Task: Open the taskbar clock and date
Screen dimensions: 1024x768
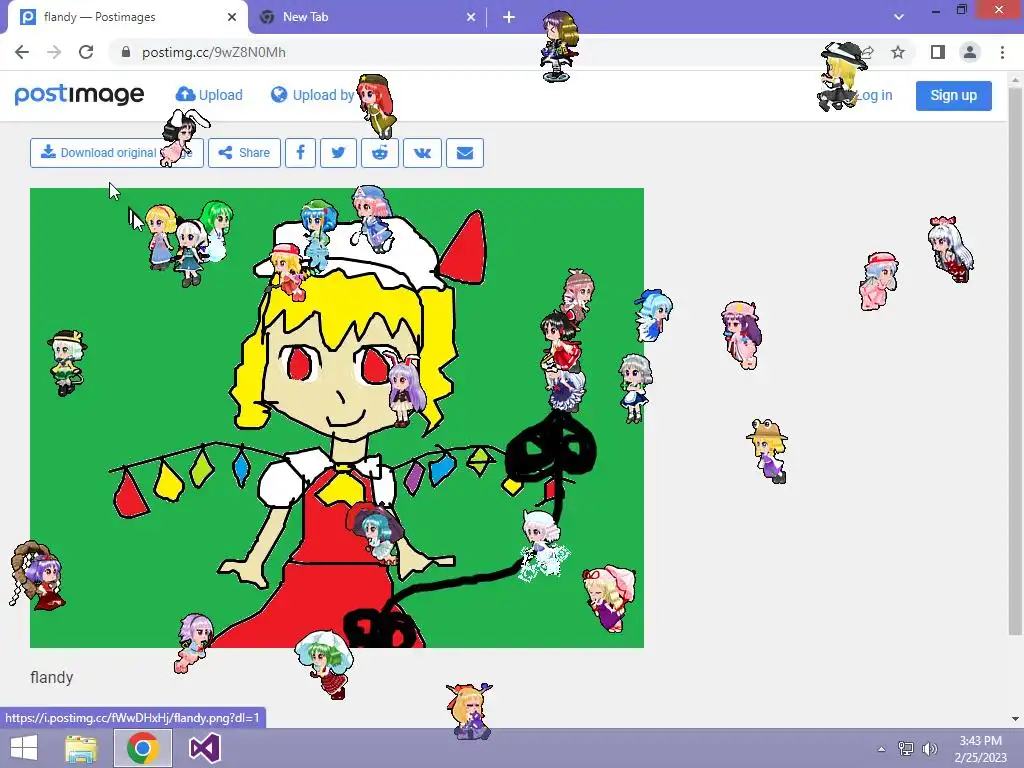Action: [x=980, y=749]
